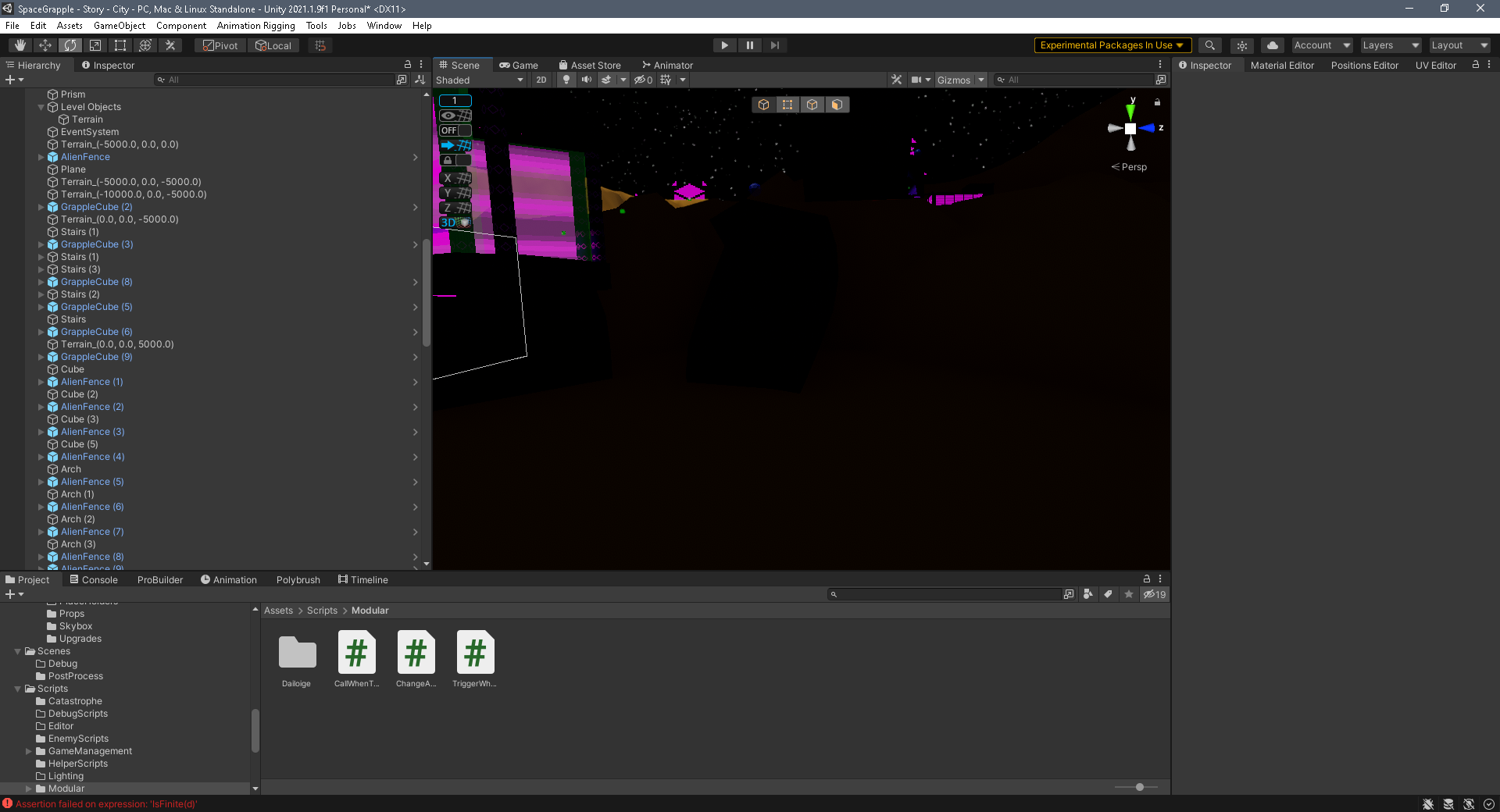
Task: Open the global search magnifier
Action: pos(1210,45)
